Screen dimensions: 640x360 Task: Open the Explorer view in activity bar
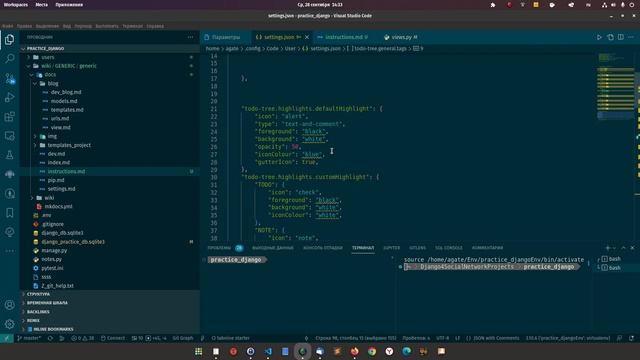click(9, 40)
